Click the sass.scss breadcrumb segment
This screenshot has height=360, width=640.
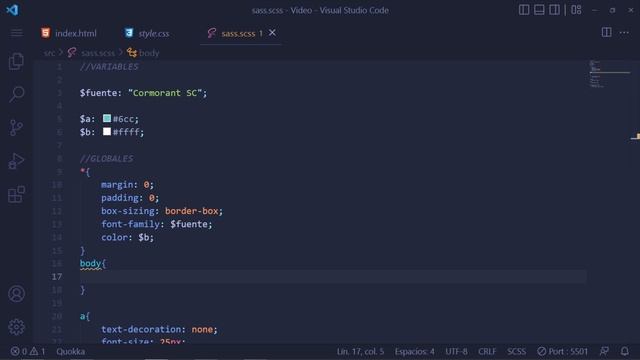click(98, 53)
